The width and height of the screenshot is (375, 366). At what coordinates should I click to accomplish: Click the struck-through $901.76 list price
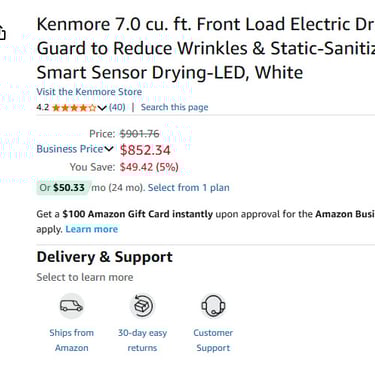tap(139, 134)
